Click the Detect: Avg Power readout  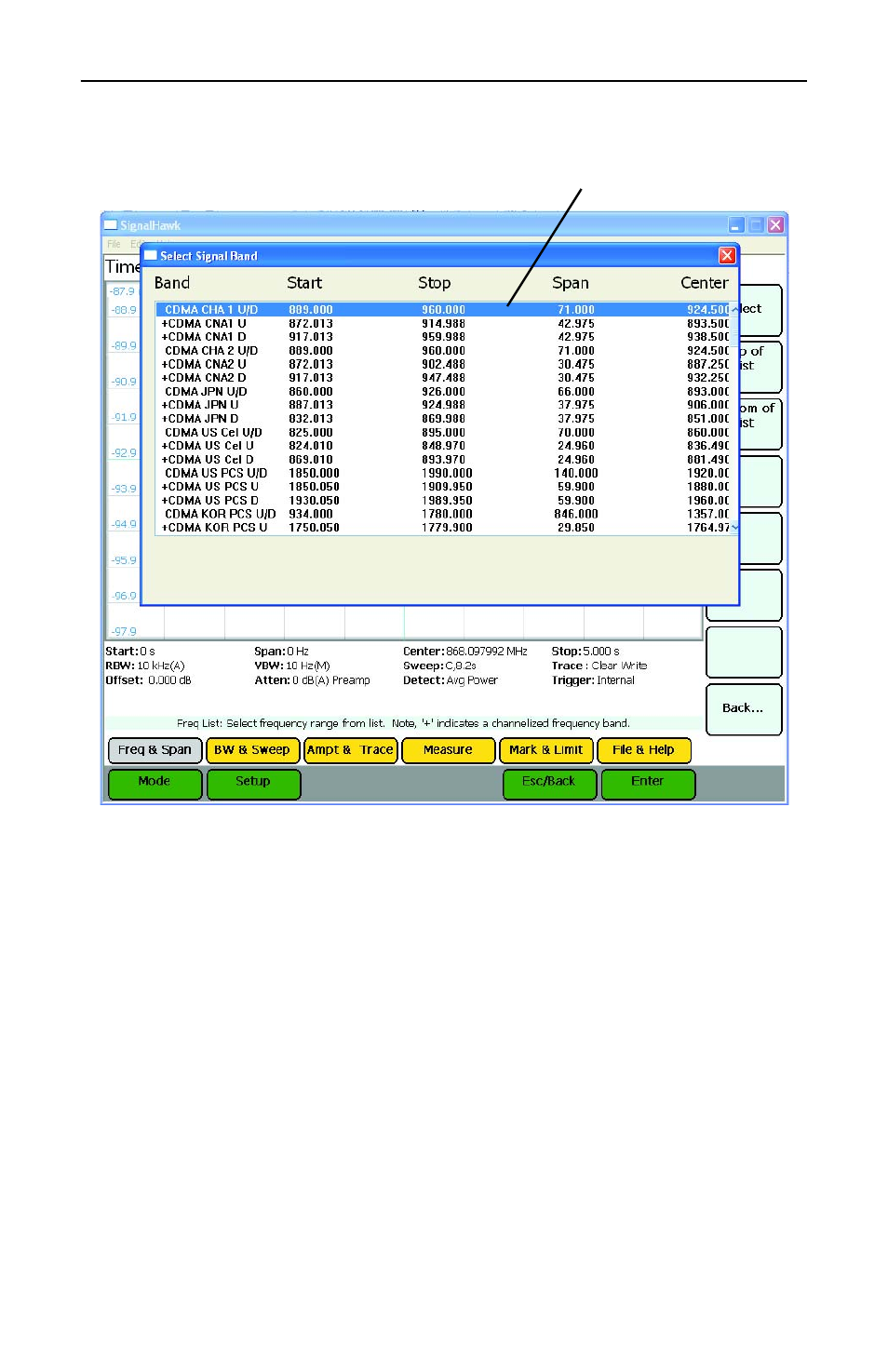(x=451, y=680)
